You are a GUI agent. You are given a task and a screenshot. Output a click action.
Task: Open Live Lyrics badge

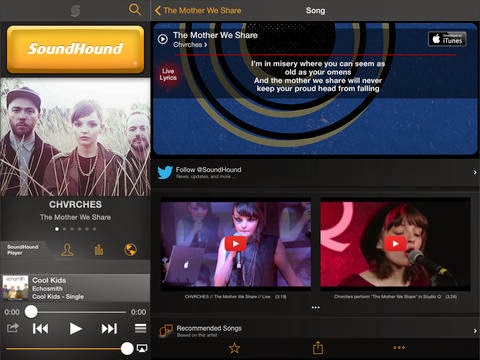point(168,74)
